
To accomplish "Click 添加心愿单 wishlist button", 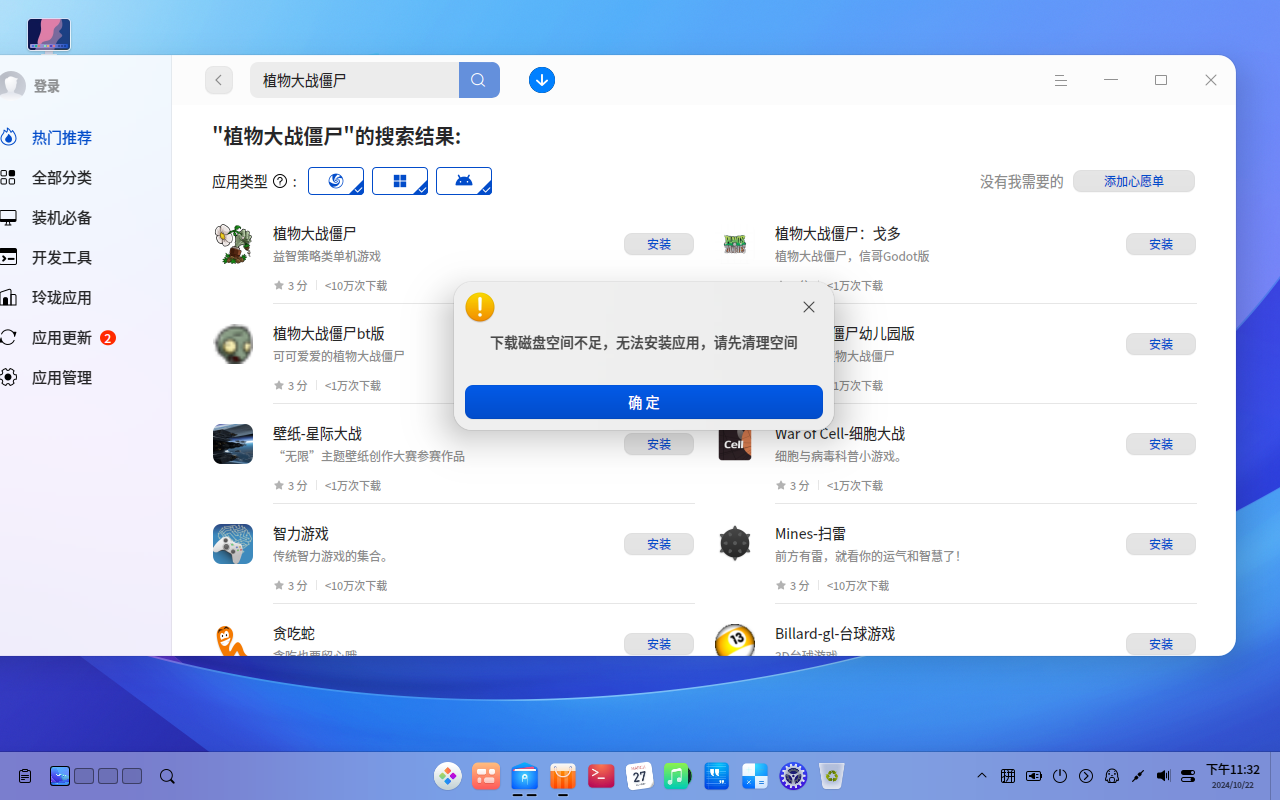I will [1134, 181].
